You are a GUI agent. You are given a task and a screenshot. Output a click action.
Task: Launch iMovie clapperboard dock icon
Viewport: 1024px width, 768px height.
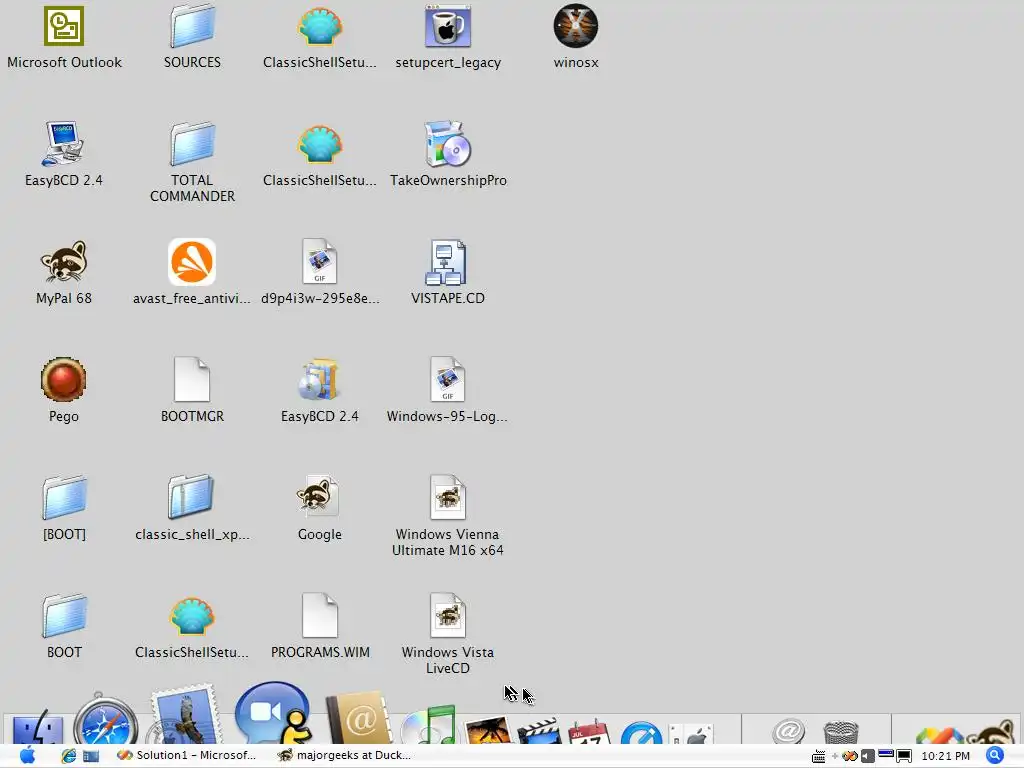click(x=539, y=731)
